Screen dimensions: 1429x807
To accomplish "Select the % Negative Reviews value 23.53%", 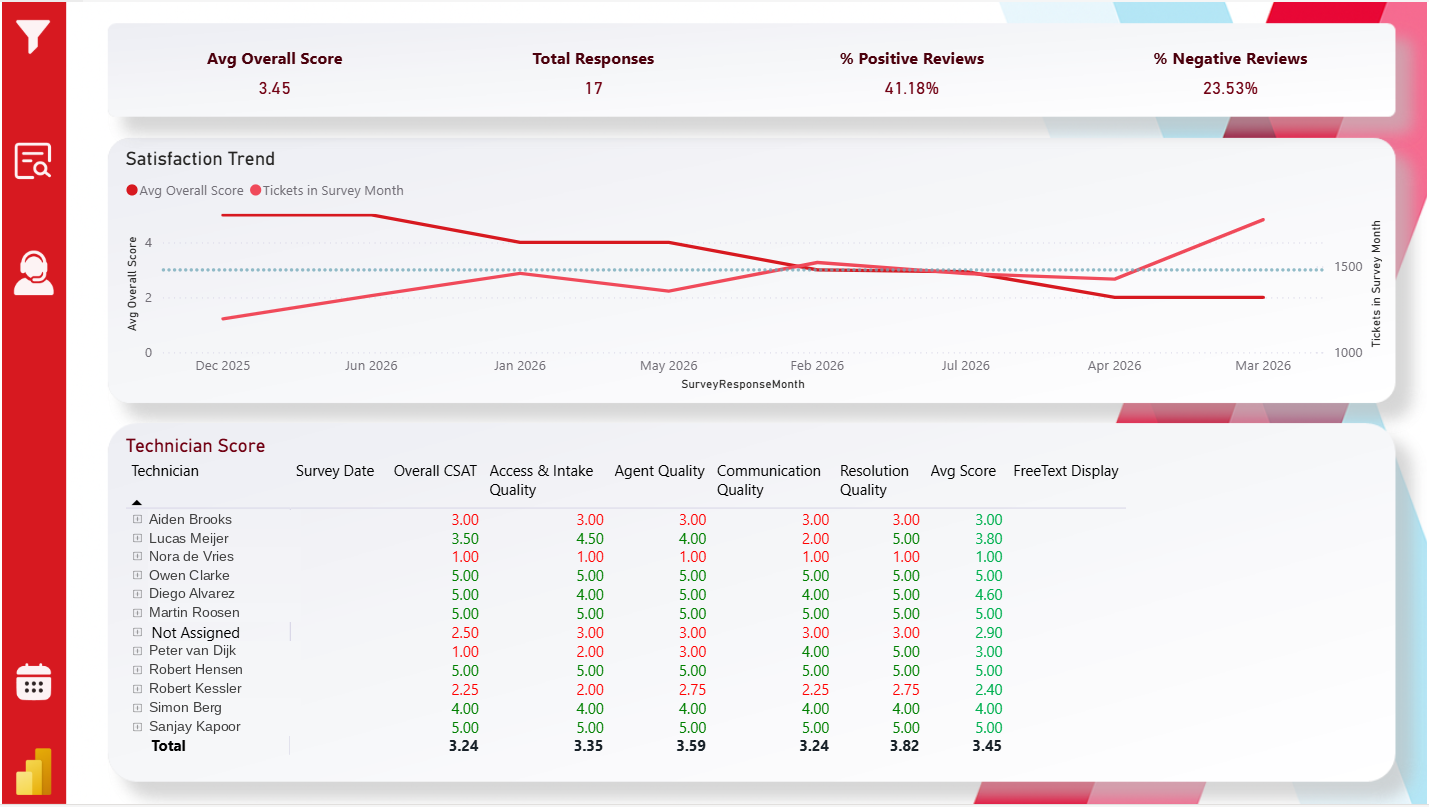I will click(x=1230, y=88).
